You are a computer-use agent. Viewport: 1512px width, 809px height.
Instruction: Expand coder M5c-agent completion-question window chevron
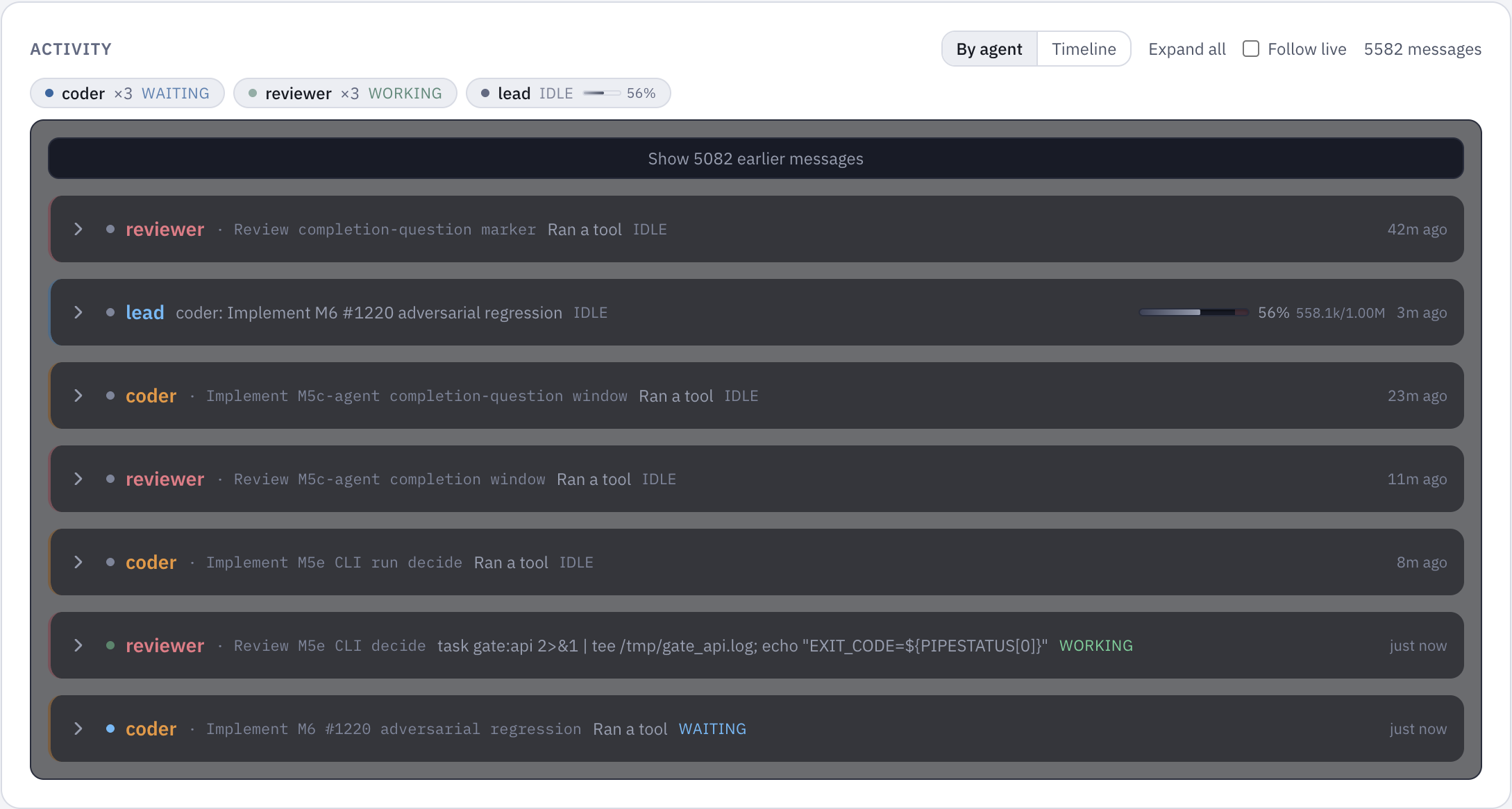pyautogui.click(x=78, y=395)
